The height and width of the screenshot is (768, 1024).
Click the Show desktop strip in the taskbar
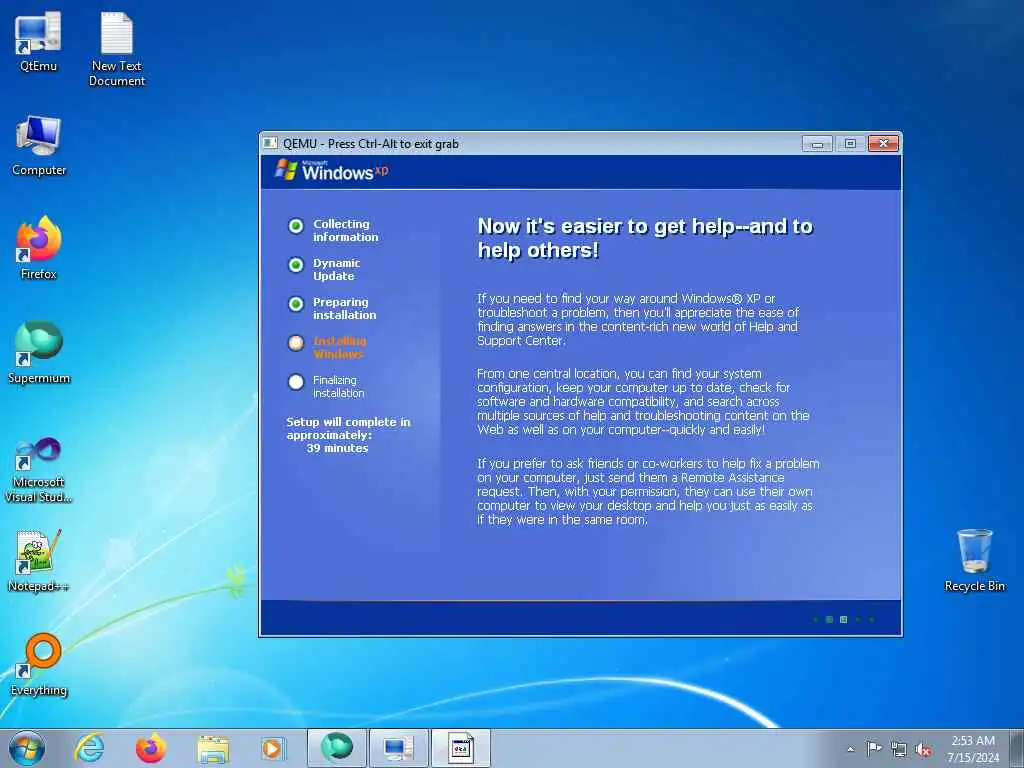click(1017, 748)
